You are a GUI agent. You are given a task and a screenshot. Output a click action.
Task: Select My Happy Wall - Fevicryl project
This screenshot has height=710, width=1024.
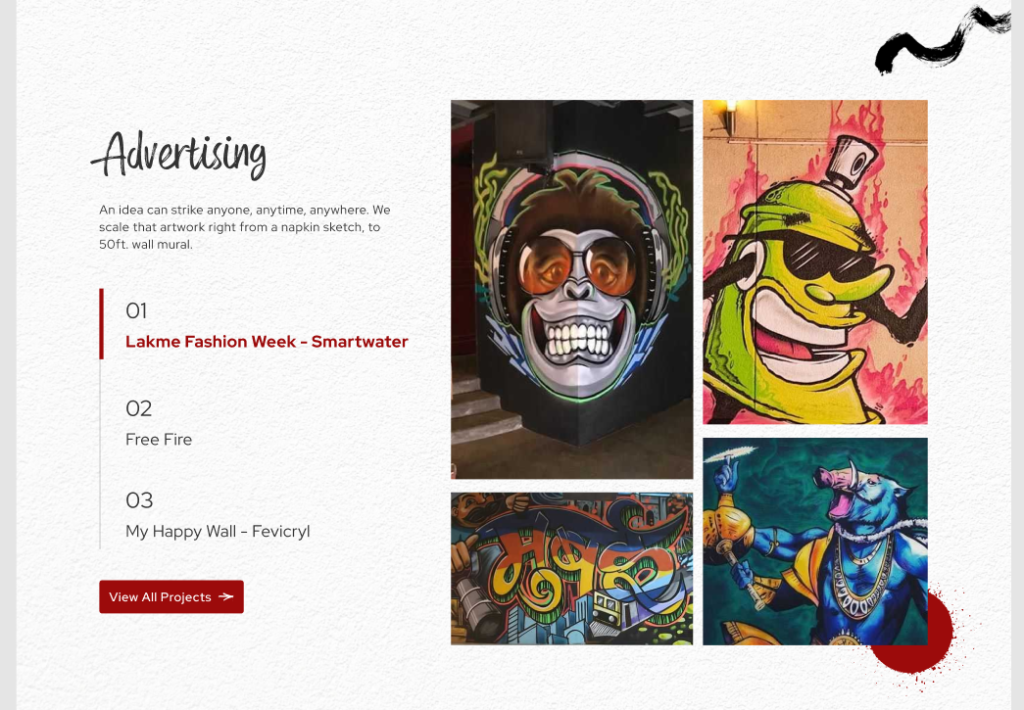click(x=217, y=532)
